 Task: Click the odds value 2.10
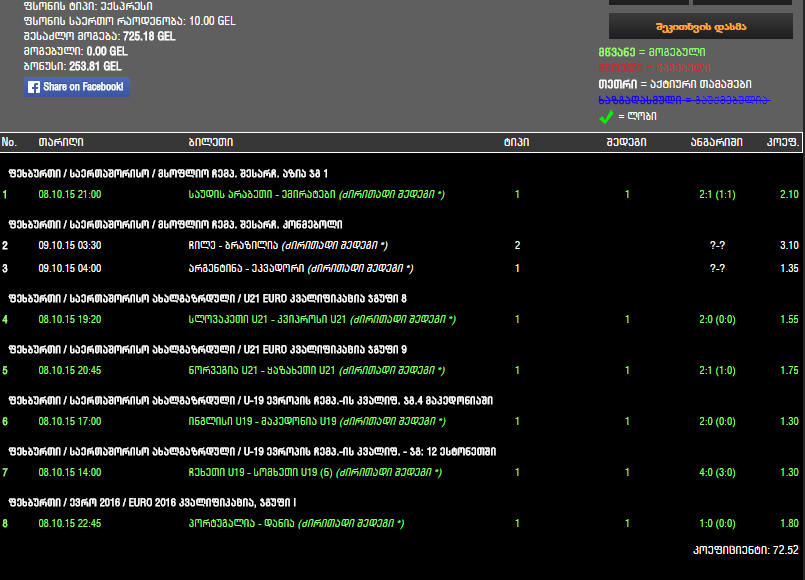click(789, 195)
